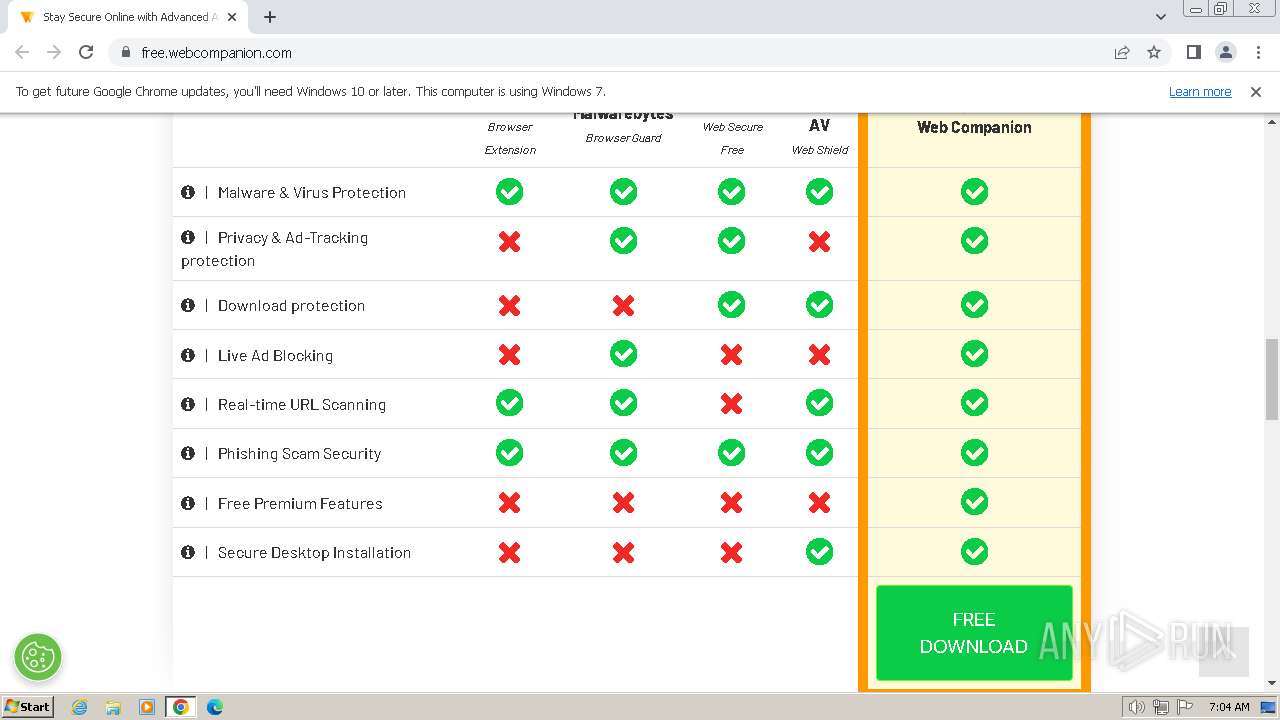The width and height of the screenshot is (1280, 720).
Task: Click Download protection label
Action: 291,305
